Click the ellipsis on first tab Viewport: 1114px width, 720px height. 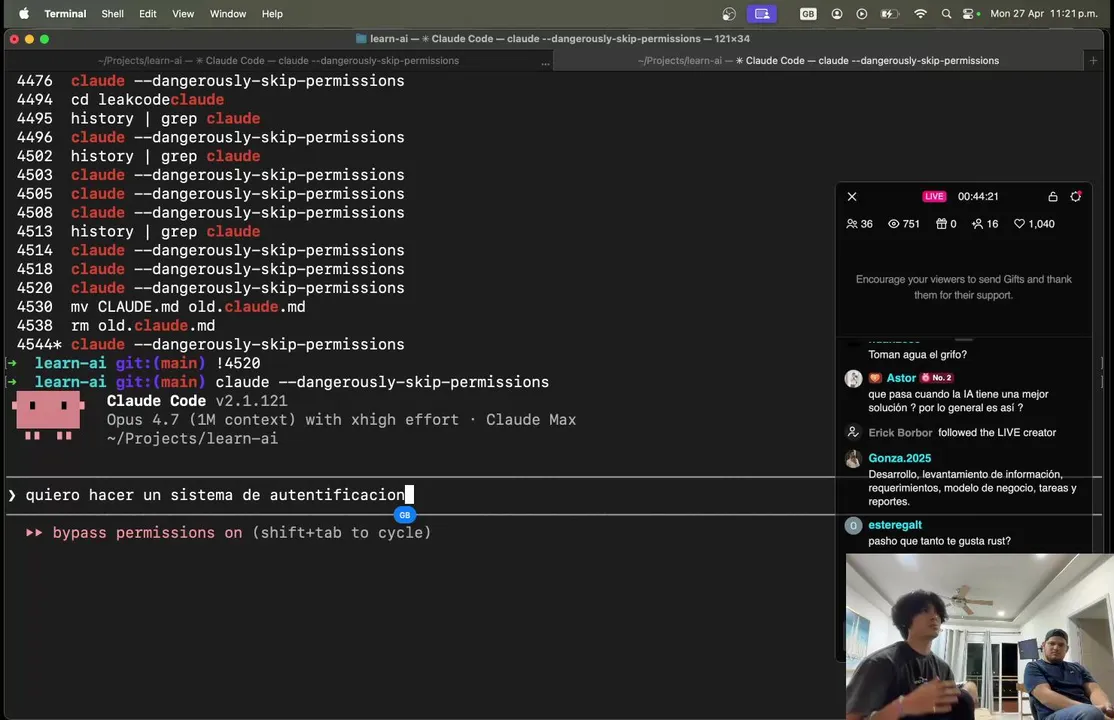pos(545,63)
